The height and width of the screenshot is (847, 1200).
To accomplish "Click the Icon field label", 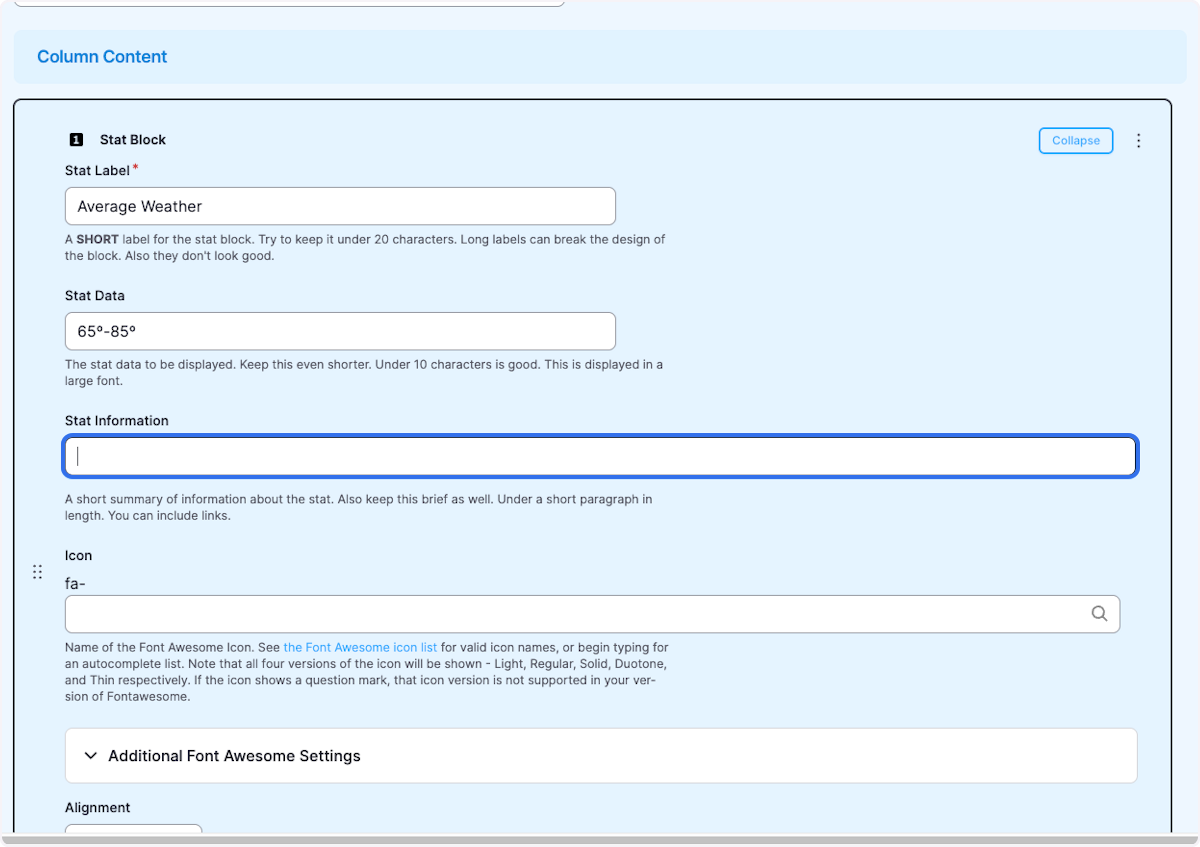I will 79,556.
